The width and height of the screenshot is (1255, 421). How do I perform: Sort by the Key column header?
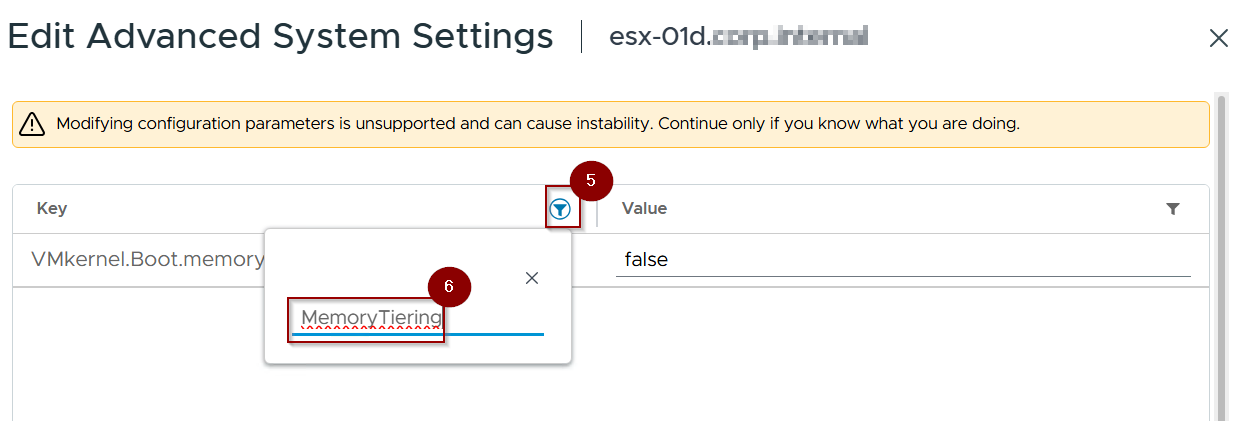(52, 209)
